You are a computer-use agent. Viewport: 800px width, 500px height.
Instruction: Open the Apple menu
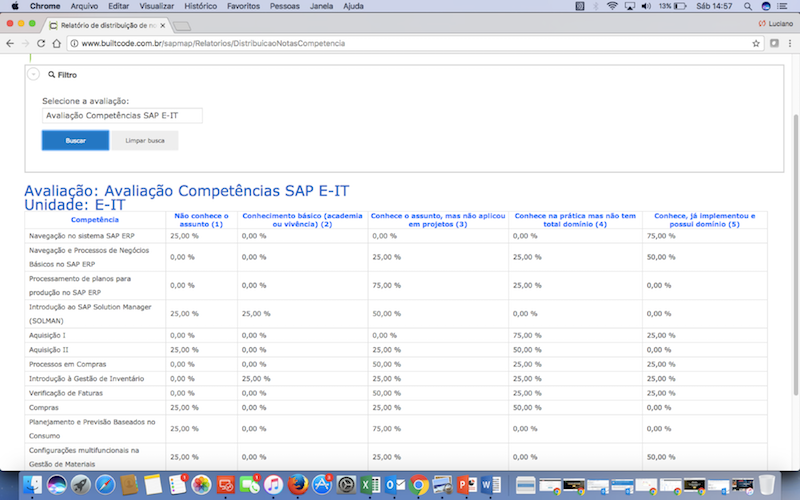click(15, 6)
